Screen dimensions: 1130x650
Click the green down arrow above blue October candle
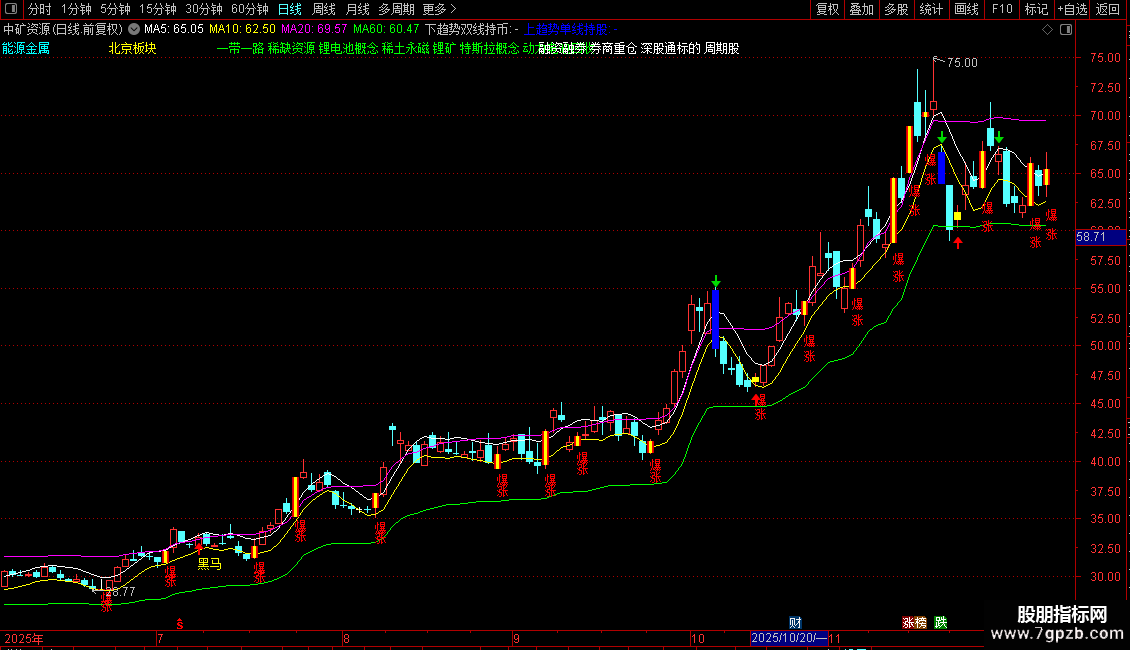click(x=716, y=281)
